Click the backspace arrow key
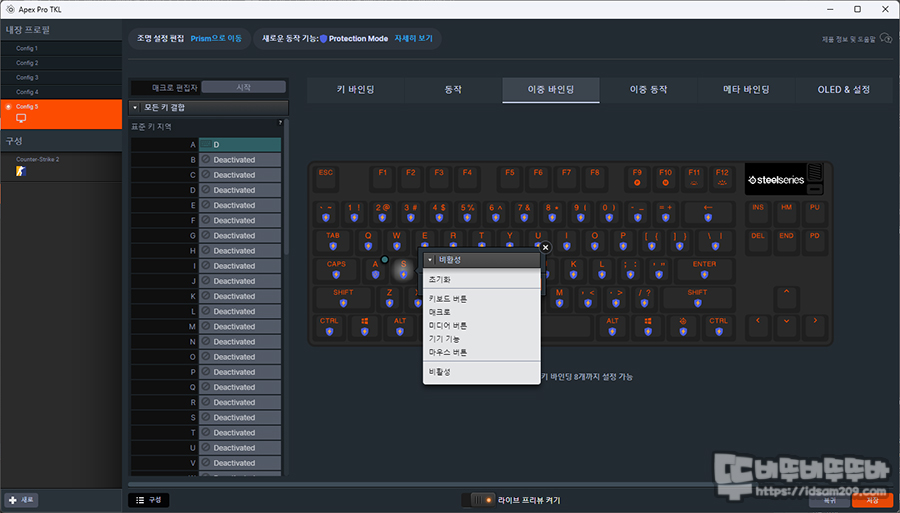The image size is (900, 513). point(708,212)
